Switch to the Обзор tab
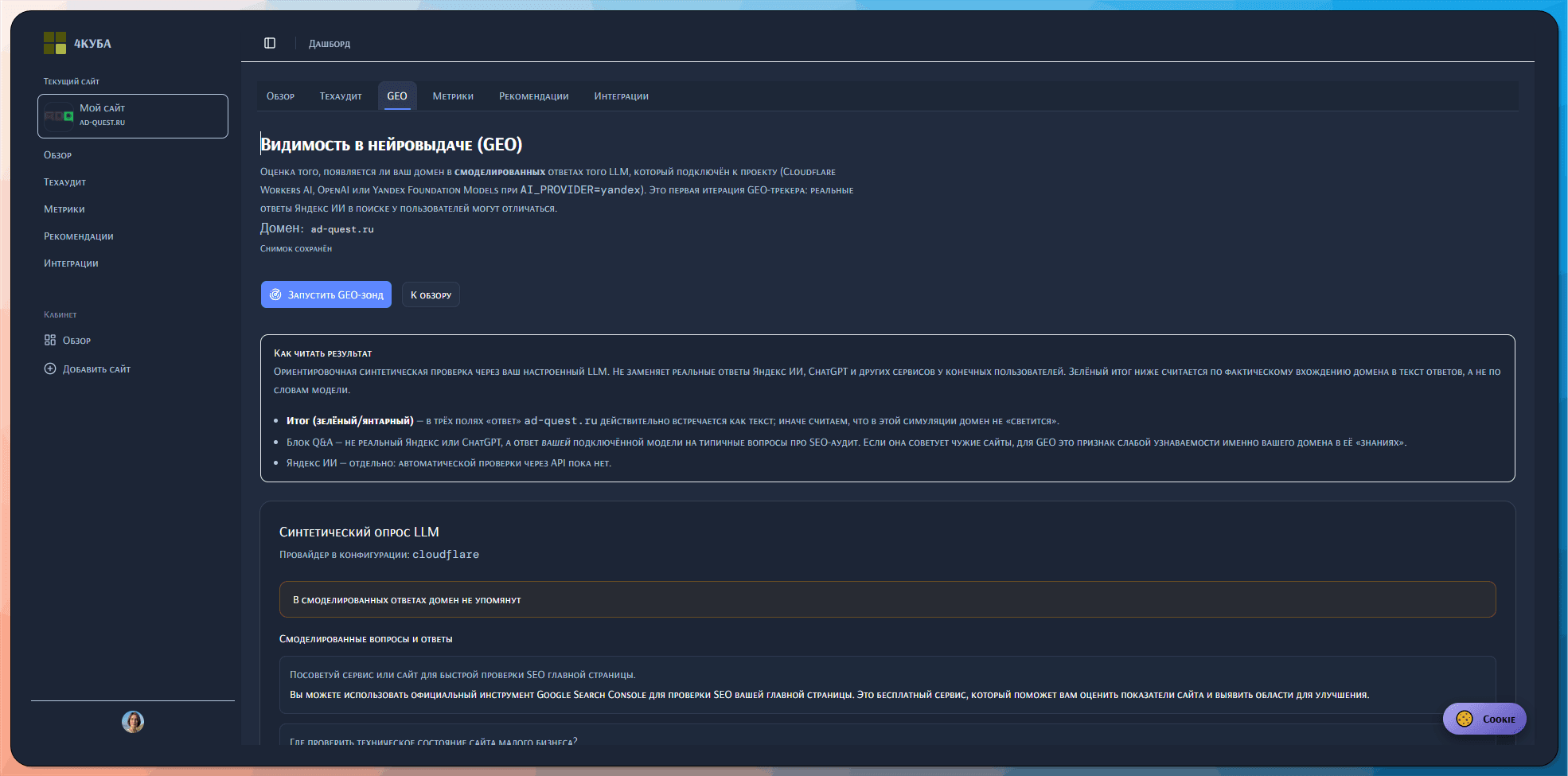Screen dimensions: 1568x776 pos(280,96)
